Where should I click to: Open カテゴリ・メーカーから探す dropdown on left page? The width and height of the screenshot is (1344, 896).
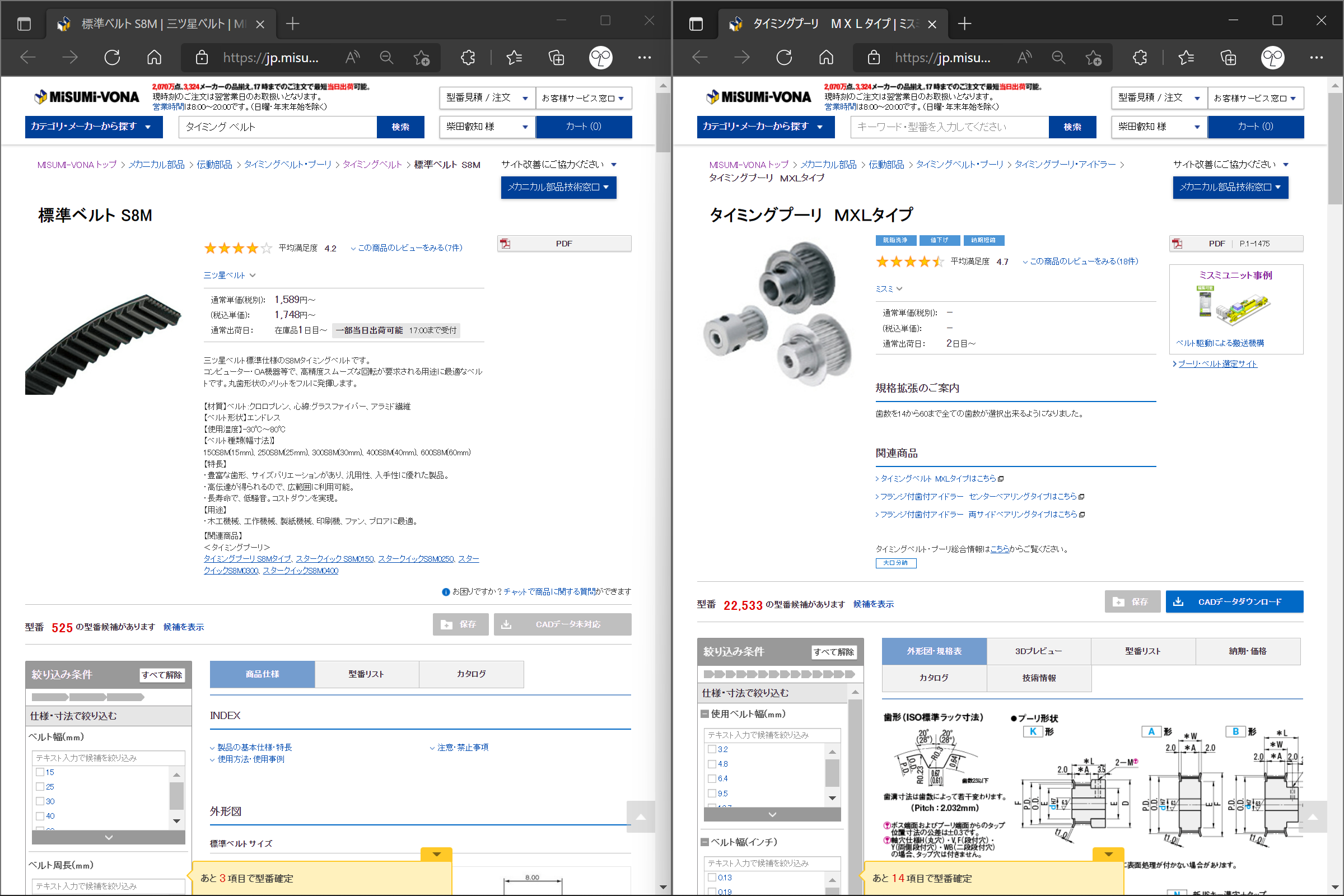coord(94,127)
